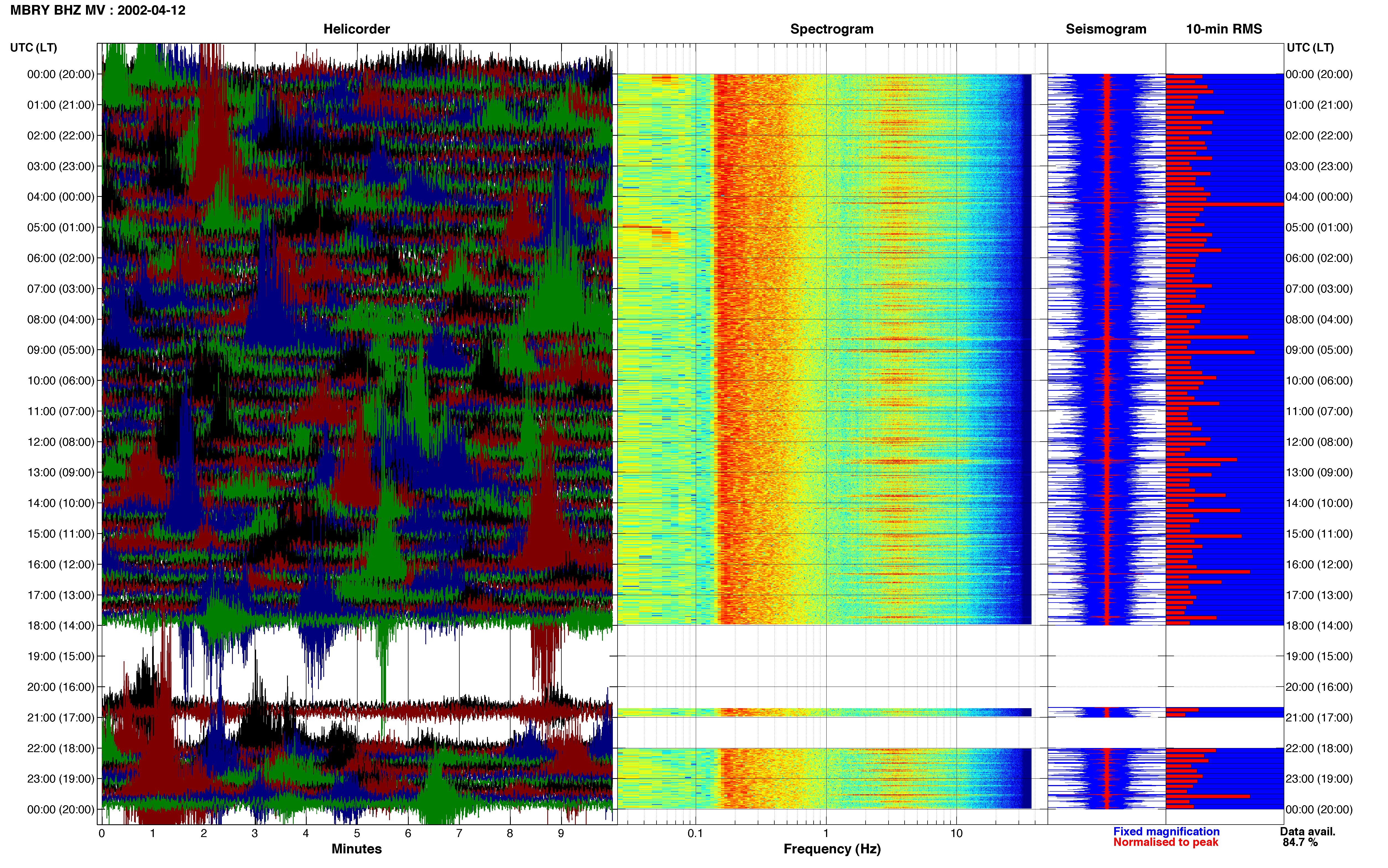
Task: Click left-axis time label 23:00 (19:00)
Action: tap(61, 779)
